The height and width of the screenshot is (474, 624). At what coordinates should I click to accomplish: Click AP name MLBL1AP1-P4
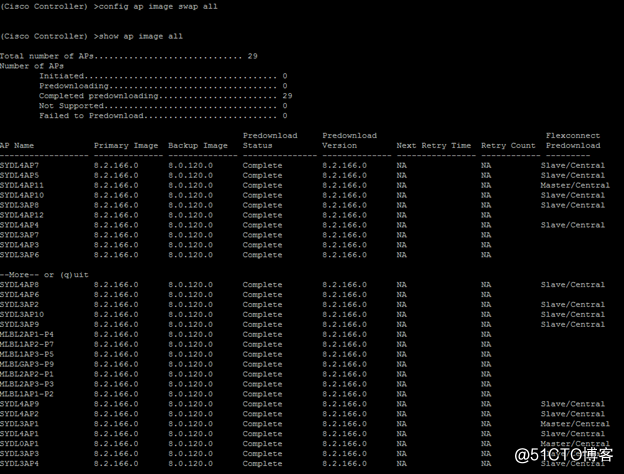click(x=27, y=334)
